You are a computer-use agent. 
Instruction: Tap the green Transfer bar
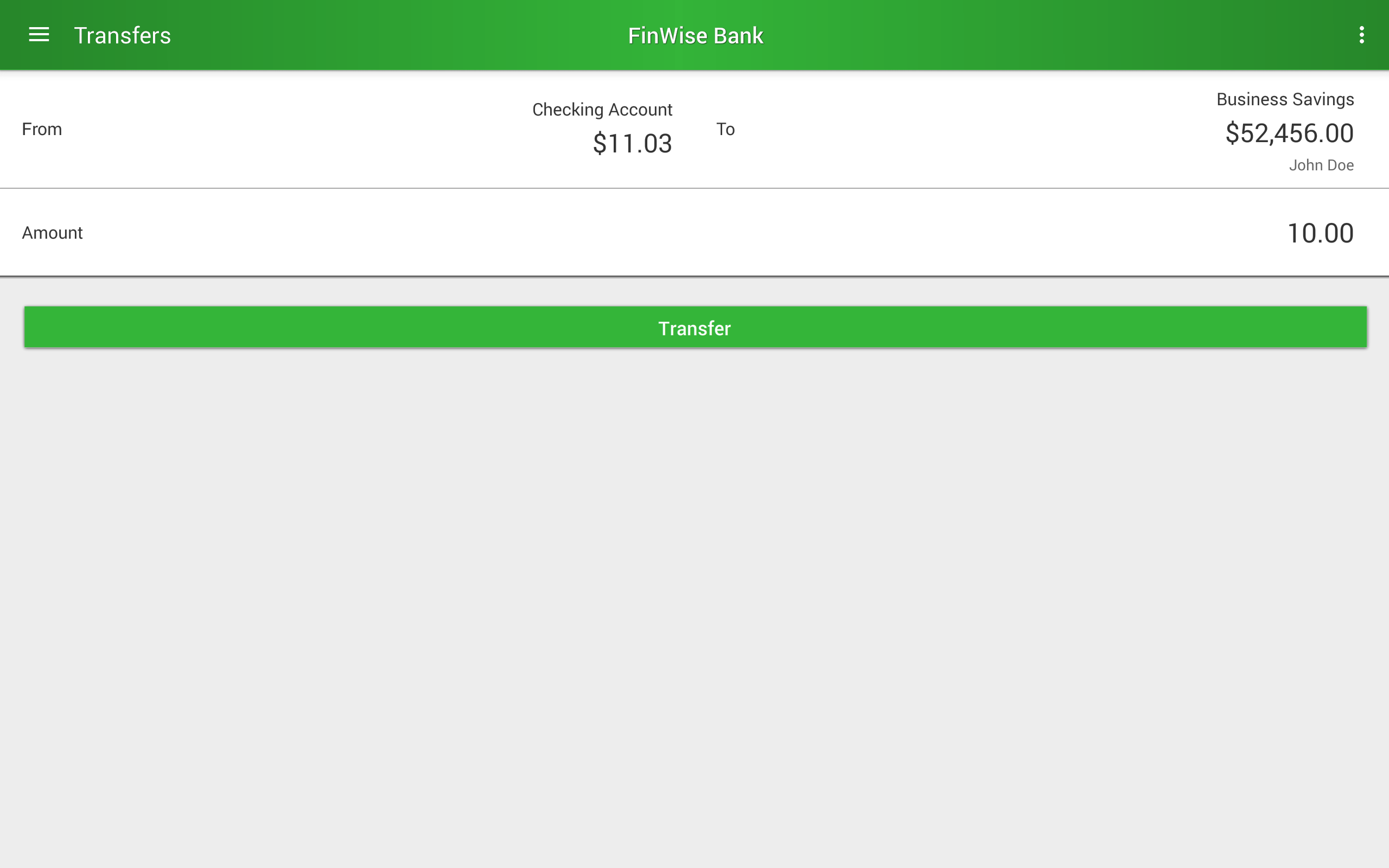point(694,327)
